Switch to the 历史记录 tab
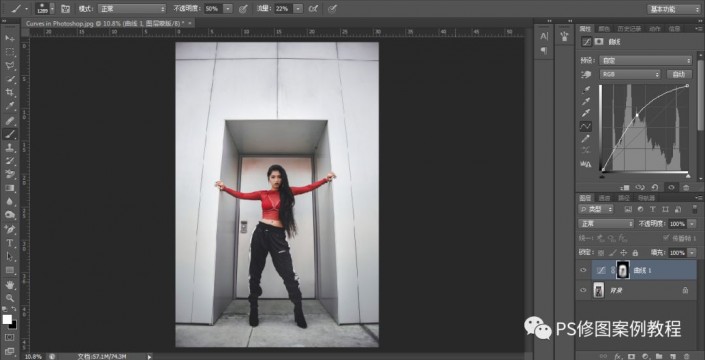Viewport: 705px width, 360px height. pos(629,29)
